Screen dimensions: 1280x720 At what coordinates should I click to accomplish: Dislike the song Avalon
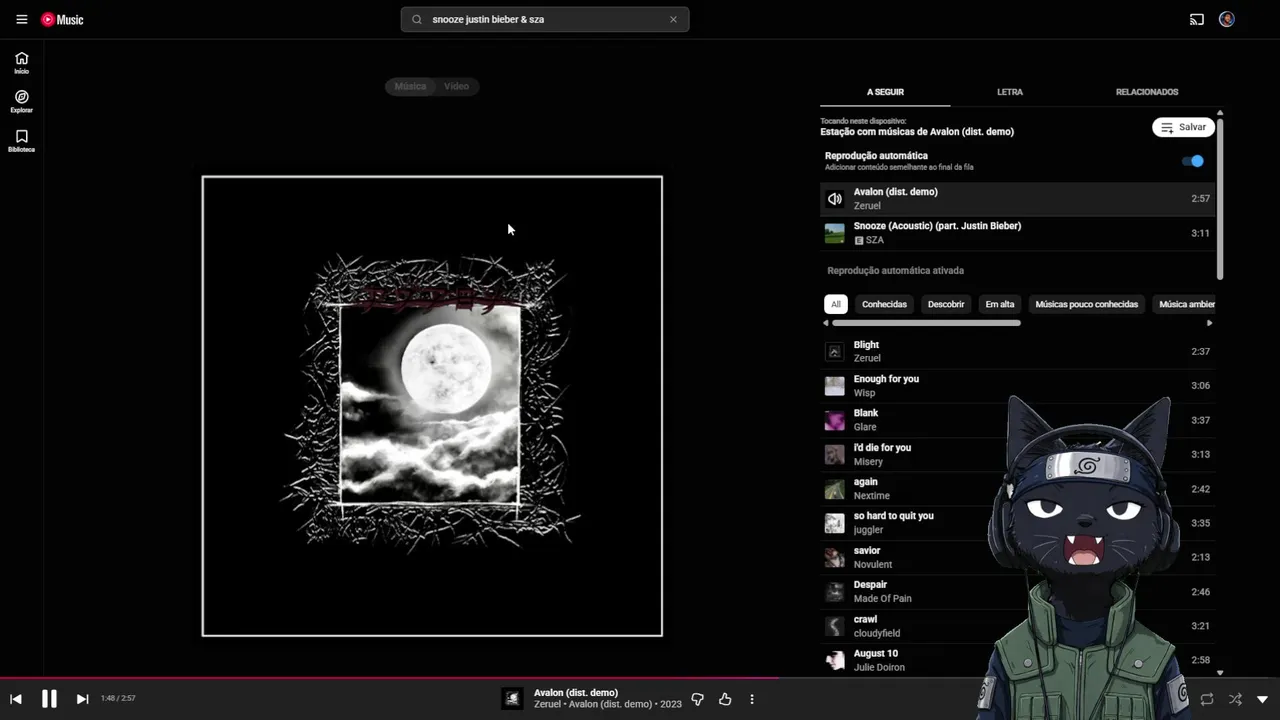pos(698,699)
